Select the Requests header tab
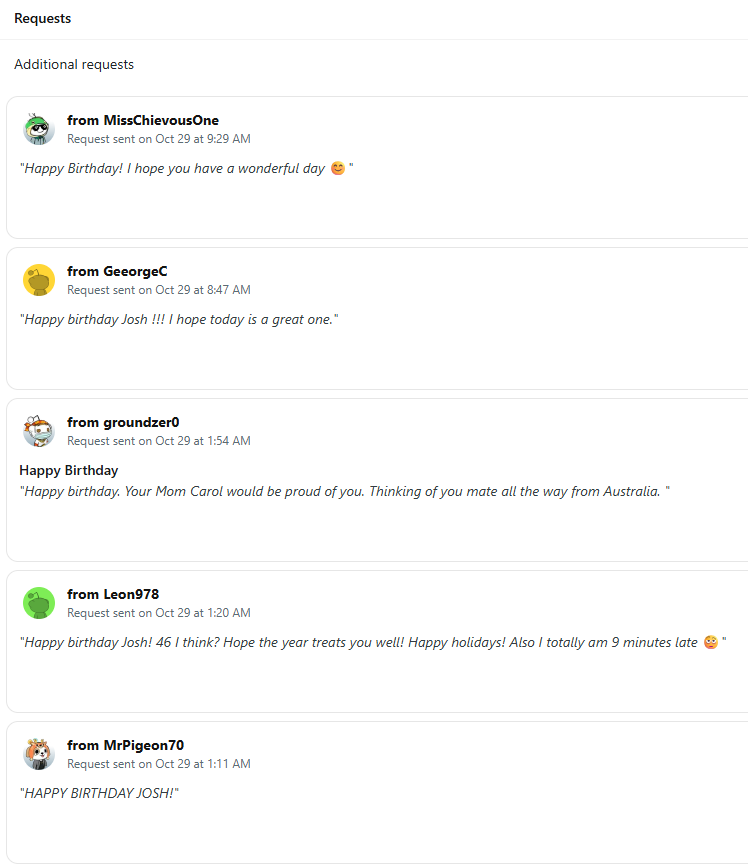 (x=42, y=19)
